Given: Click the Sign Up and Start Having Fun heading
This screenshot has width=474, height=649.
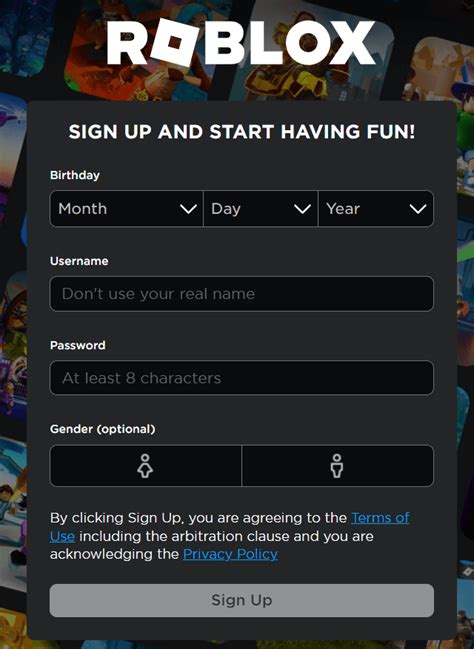Looking at the screenshot, I should pos(242,132).
